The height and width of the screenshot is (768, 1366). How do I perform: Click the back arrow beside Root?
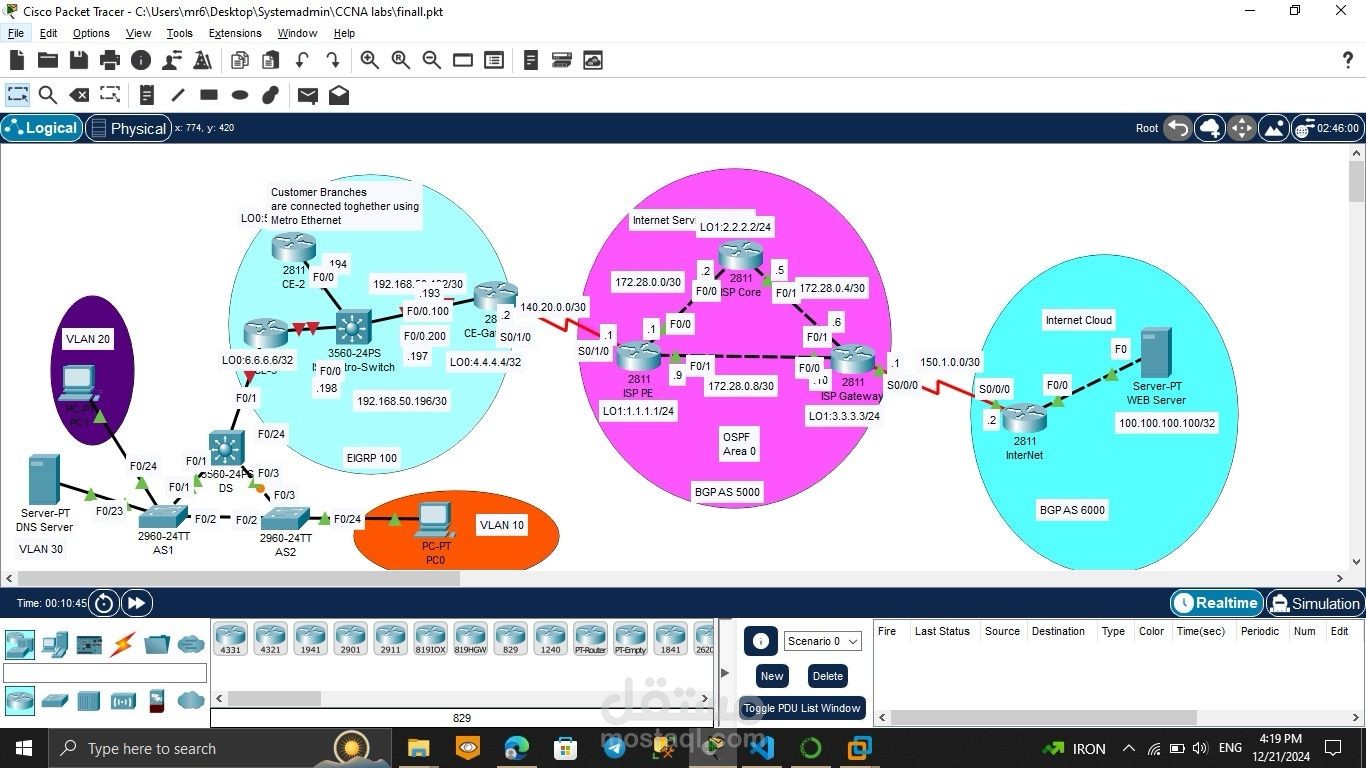pos(1179,128)
